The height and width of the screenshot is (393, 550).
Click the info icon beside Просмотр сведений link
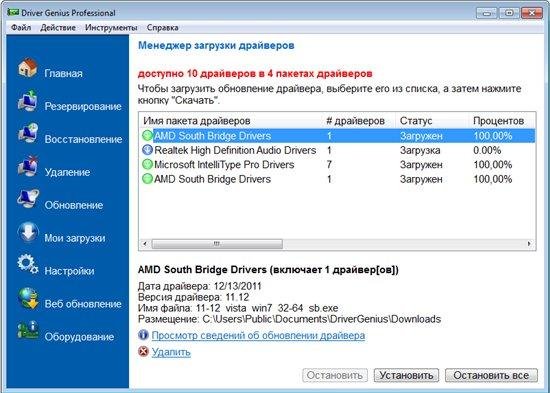click(143, 335)
